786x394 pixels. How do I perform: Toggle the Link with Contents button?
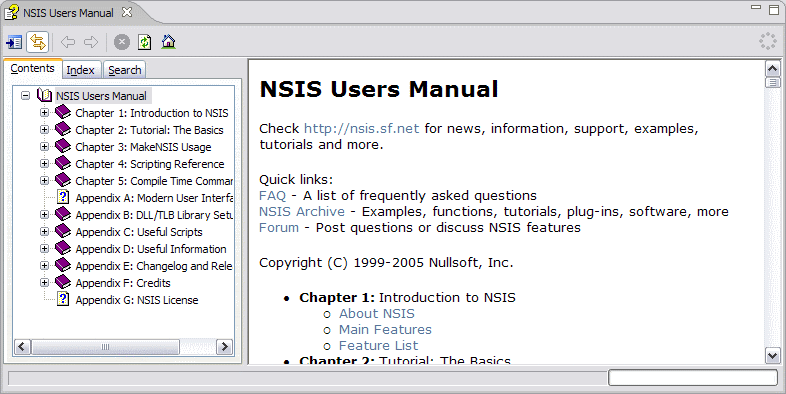[x=38, y=42]
